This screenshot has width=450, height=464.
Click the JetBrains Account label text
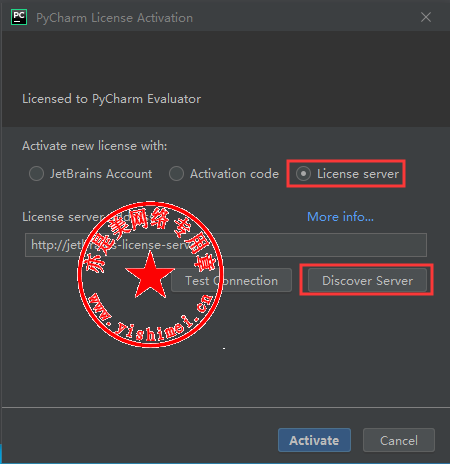click(x=101, y=174)
